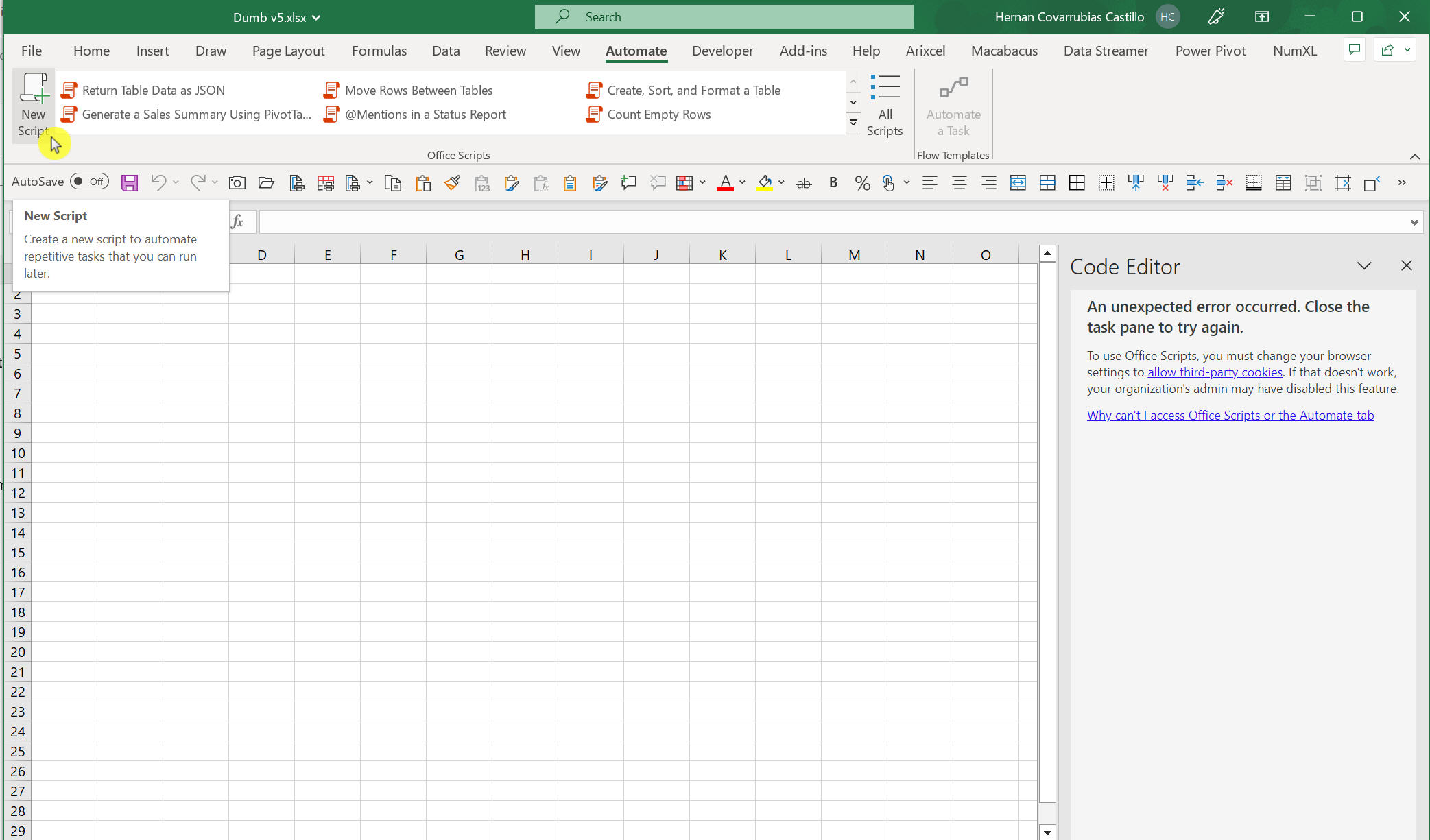Click the New Comment icon

(628, 182)
